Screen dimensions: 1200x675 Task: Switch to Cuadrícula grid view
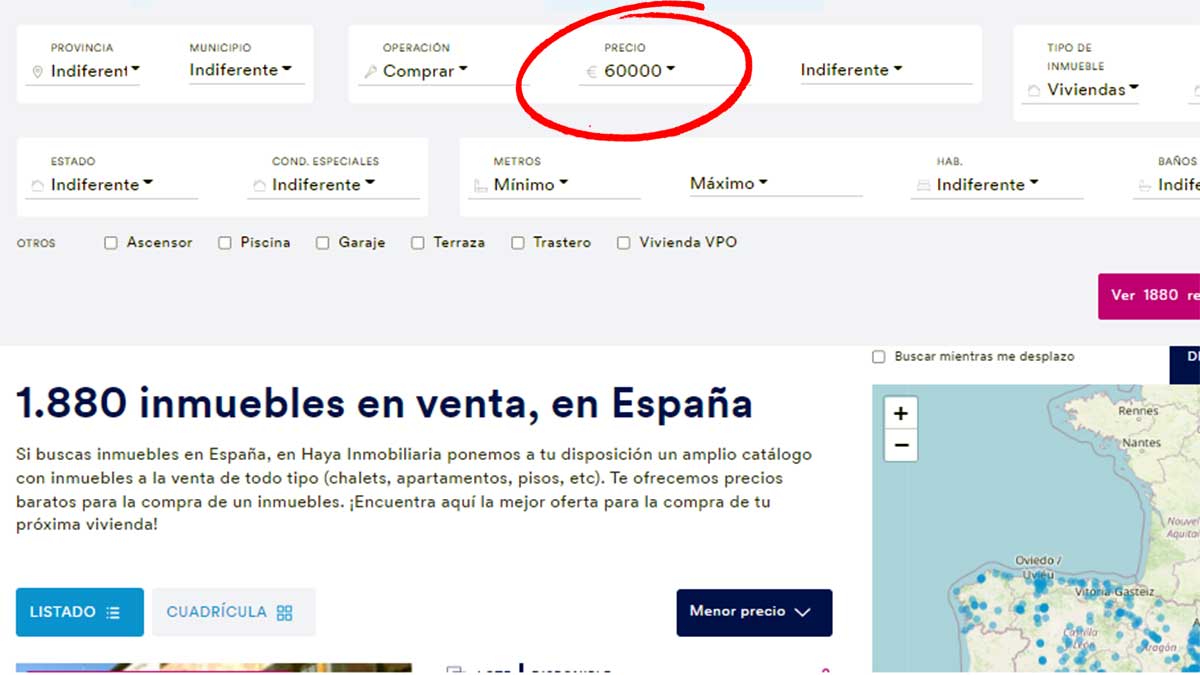[233, 612]
